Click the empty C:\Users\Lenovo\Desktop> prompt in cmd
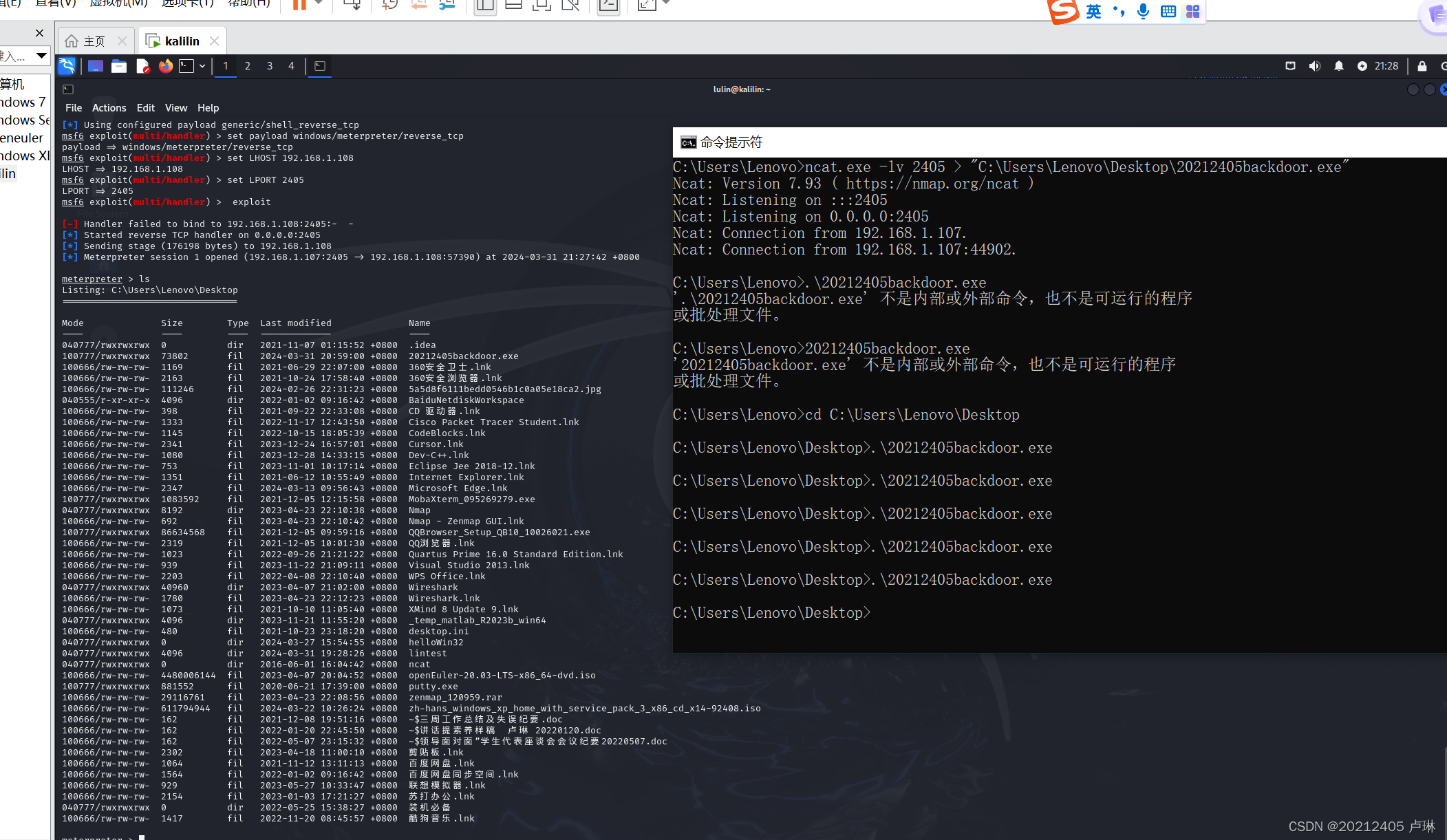Viewport: 1447px width, 840px height. point(771,613)
